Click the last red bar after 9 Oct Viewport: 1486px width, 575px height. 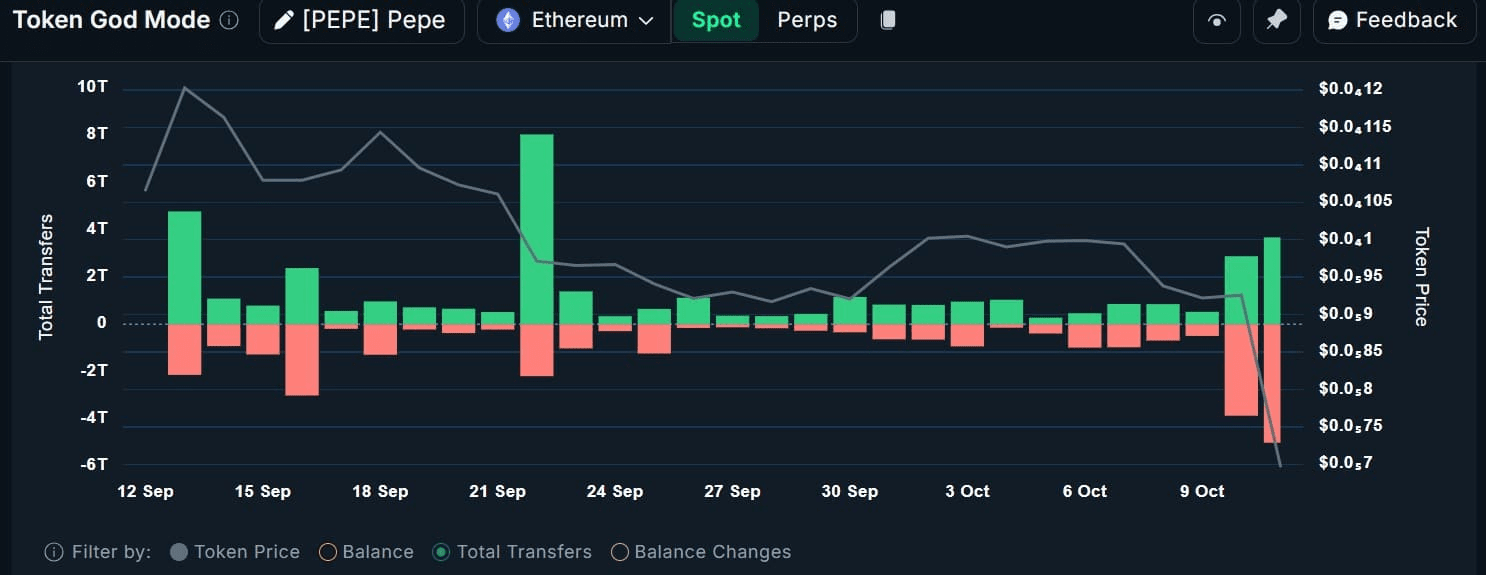[x=1272, y=383]
